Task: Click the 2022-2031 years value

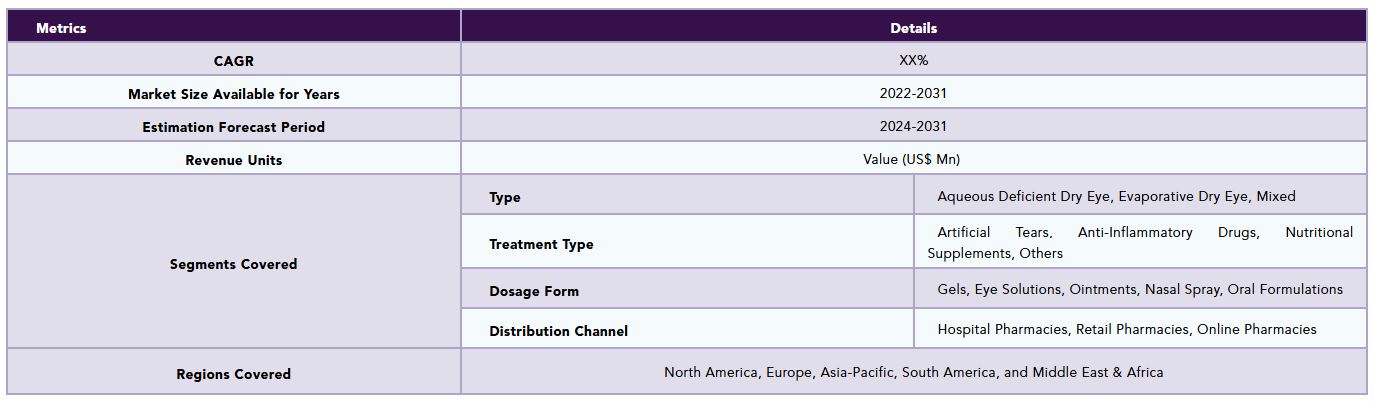Action: 913,93
